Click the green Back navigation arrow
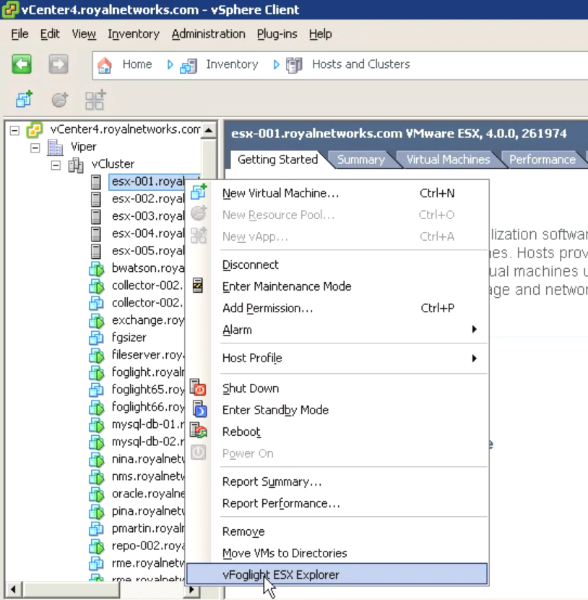Screen dimensions: 588x600 coord(21,64)
